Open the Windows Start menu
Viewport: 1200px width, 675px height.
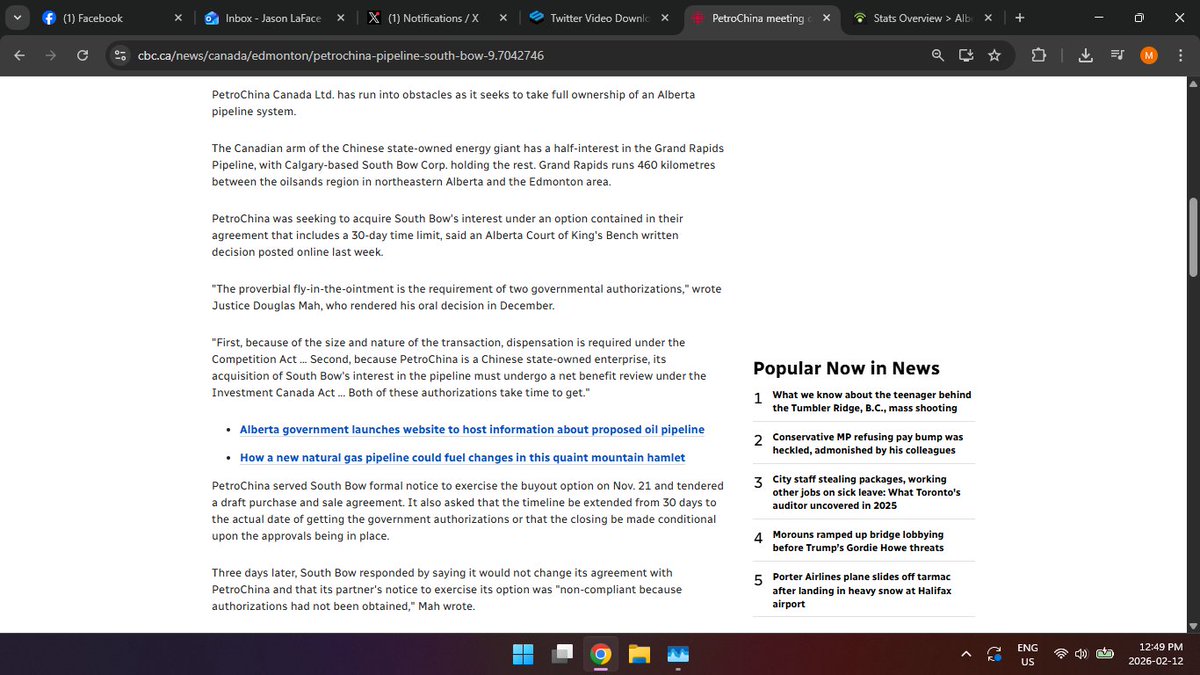[x=523, y=654]
